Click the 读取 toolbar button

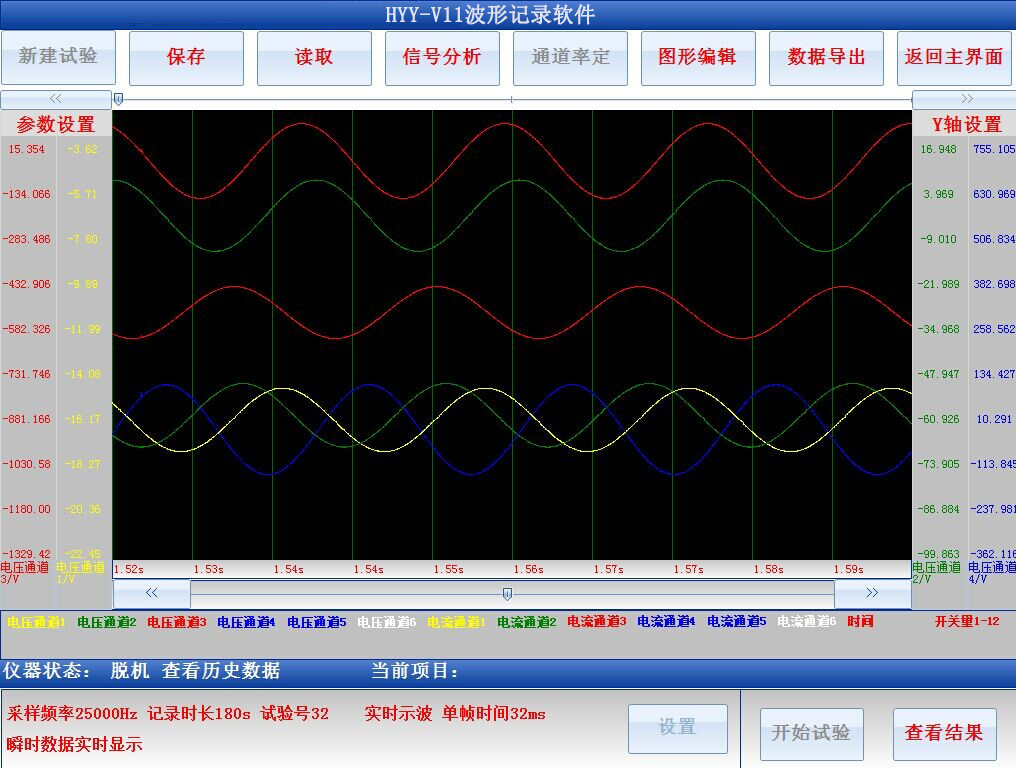click(x=314, y=58)
